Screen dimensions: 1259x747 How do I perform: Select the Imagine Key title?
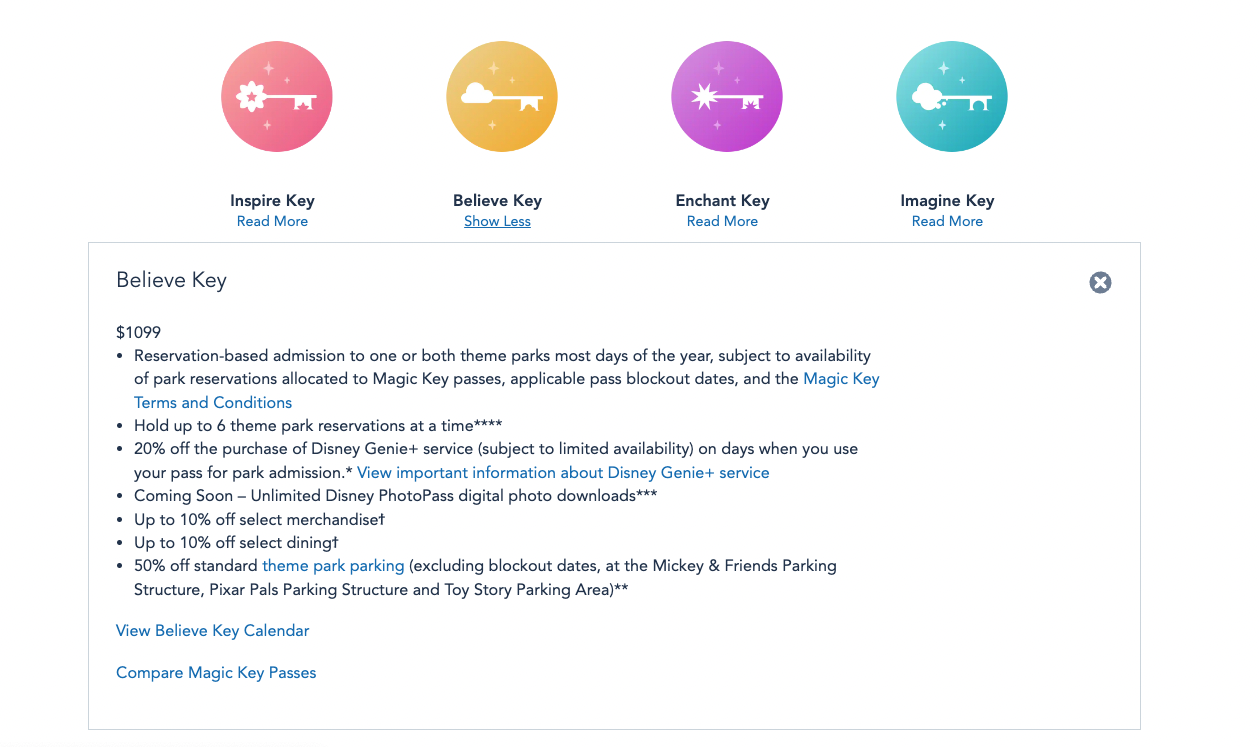947,201
